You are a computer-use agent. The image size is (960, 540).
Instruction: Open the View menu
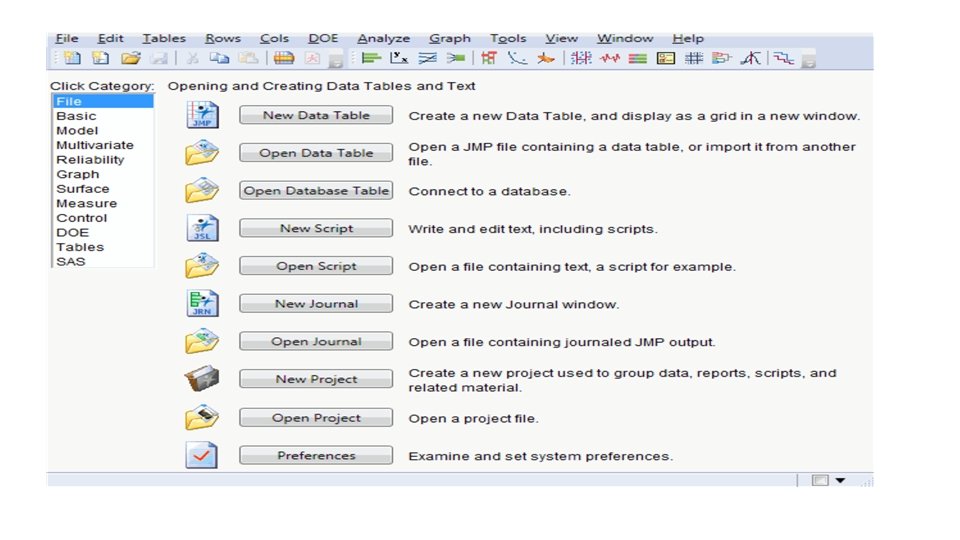[561, 39]
